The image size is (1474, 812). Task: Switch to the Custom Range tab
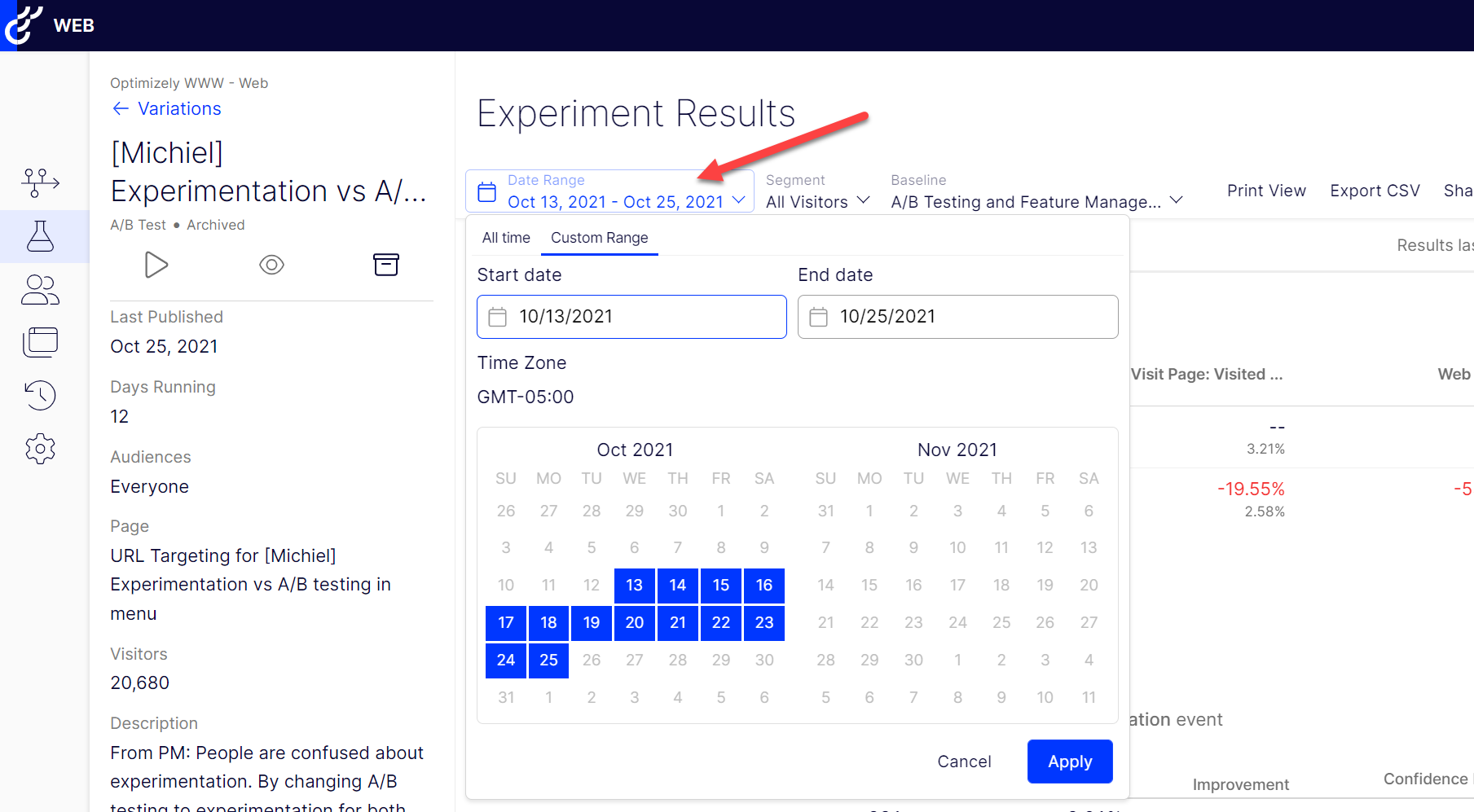coord(600,238)
